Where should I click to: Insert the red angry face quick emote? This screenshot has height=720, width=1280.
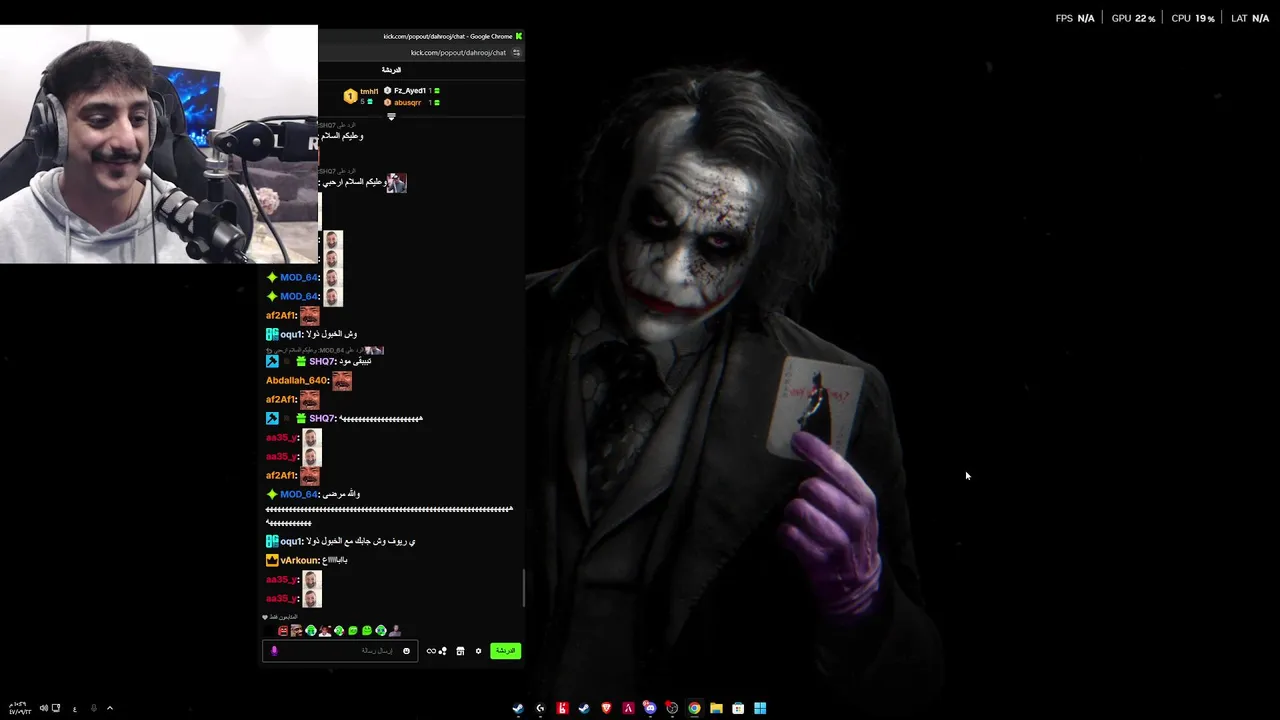click(x=283, y=631)
